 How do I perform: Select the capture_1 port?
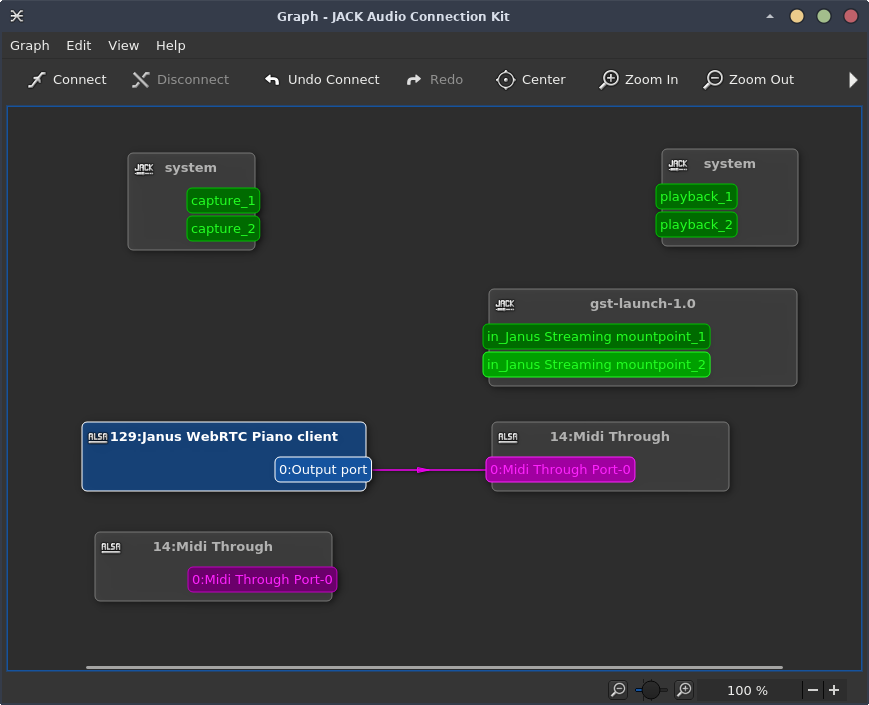click(223, 201)
